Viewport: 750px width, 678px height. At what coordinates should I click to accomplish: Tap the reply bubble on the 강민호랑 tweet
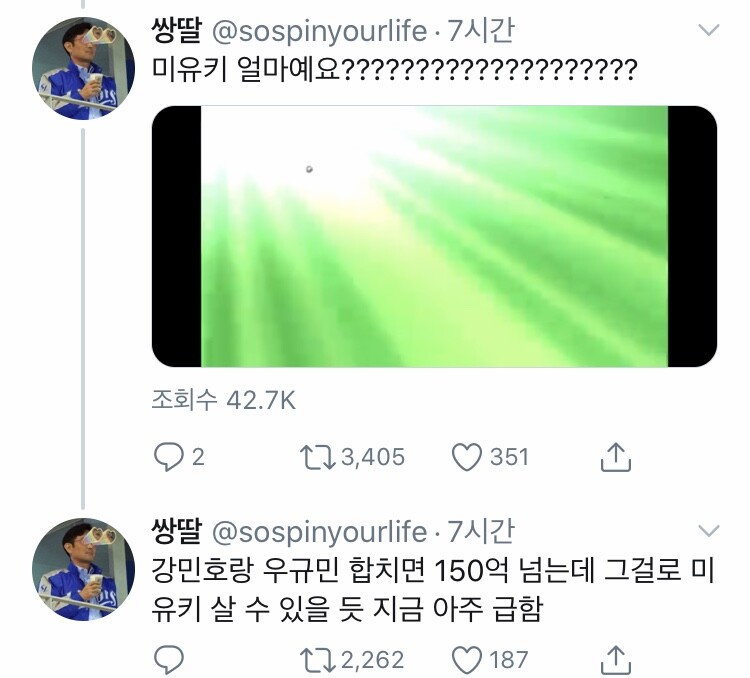[168, 658]
